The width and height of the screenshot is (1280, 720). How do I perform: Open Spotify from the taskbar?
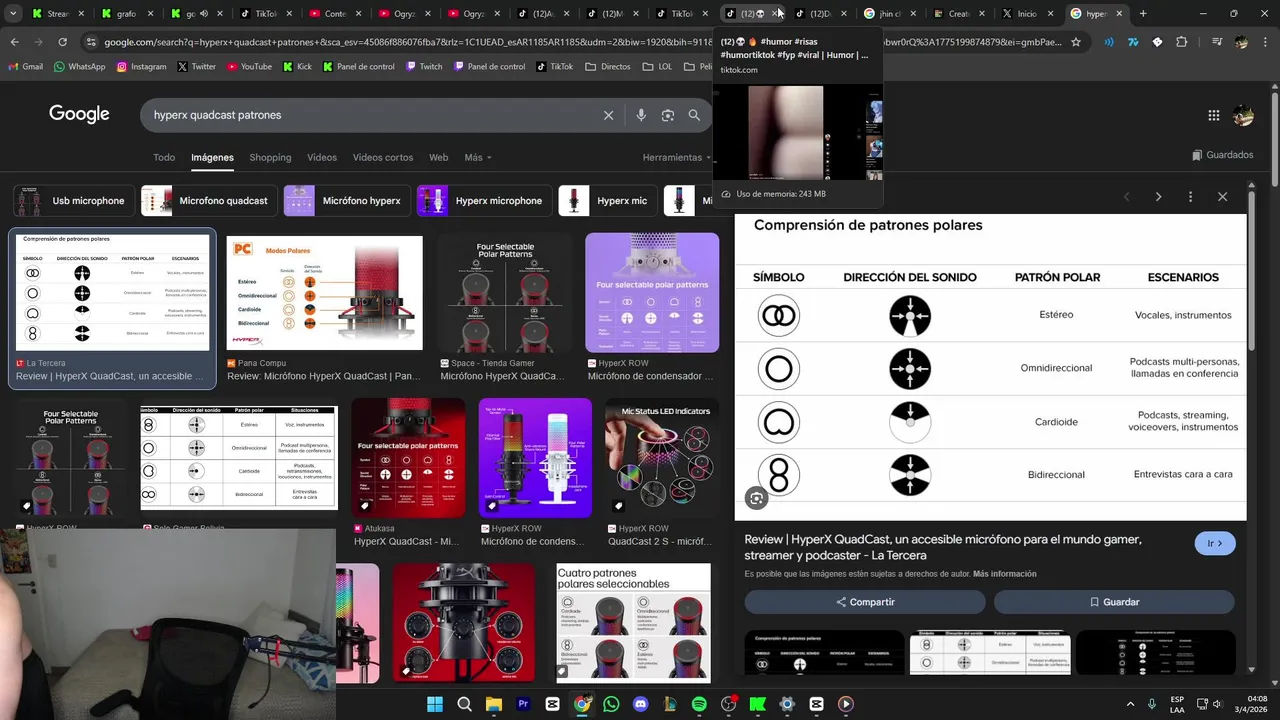point(699,704)
